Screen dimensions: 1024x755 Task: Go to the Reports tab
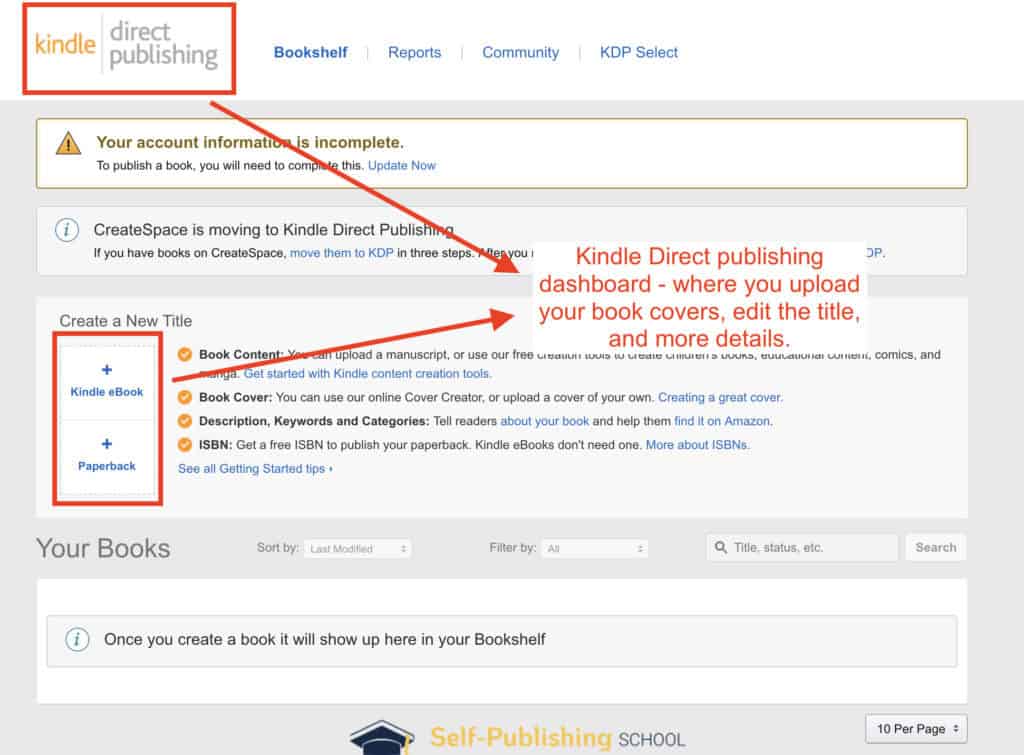(414, 52)
